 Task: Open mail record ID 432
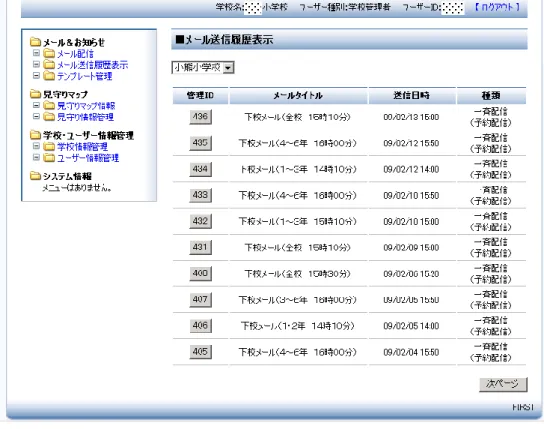click(201, 221)
